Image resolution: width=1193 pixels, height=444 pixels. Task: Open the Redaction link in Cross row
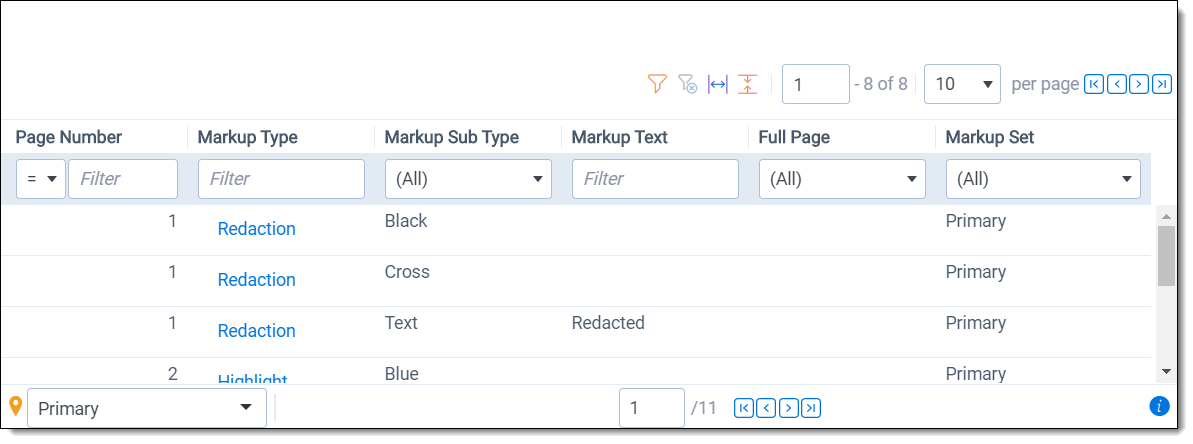pyautogui.click(x=257, y=280)
